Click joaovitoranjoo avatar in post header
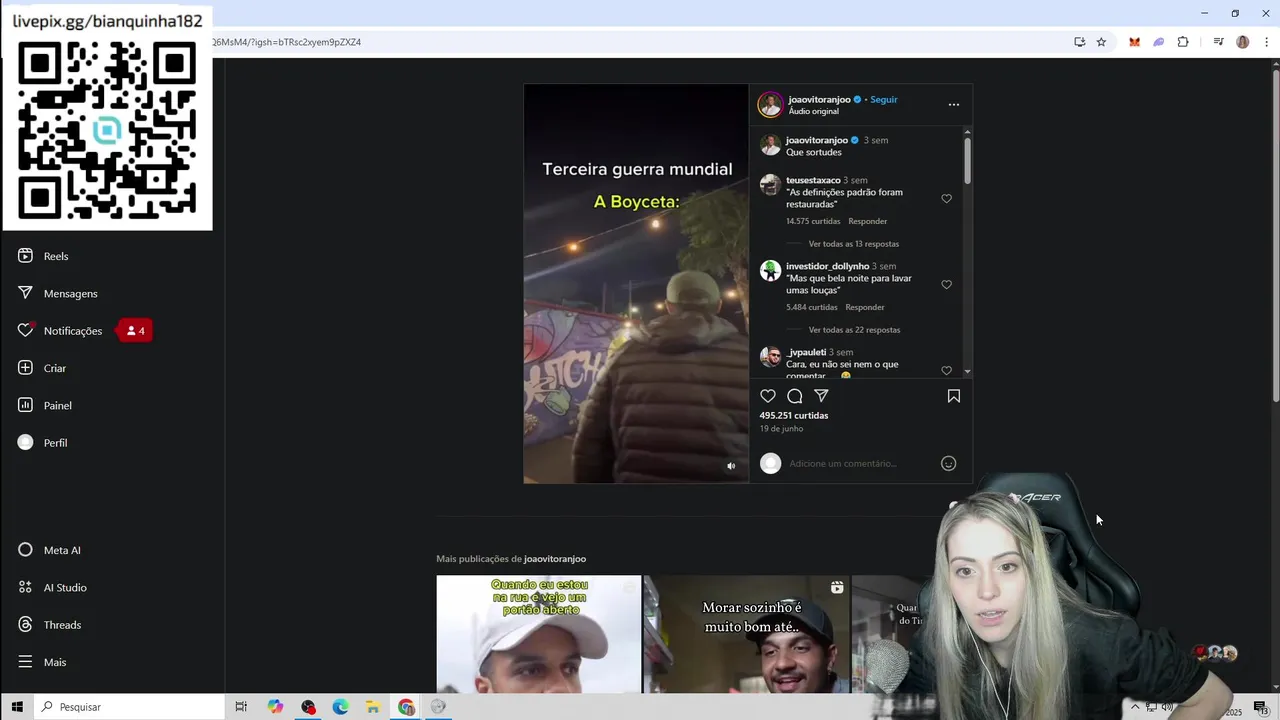1280x720 pixels. tap(770, 105)
